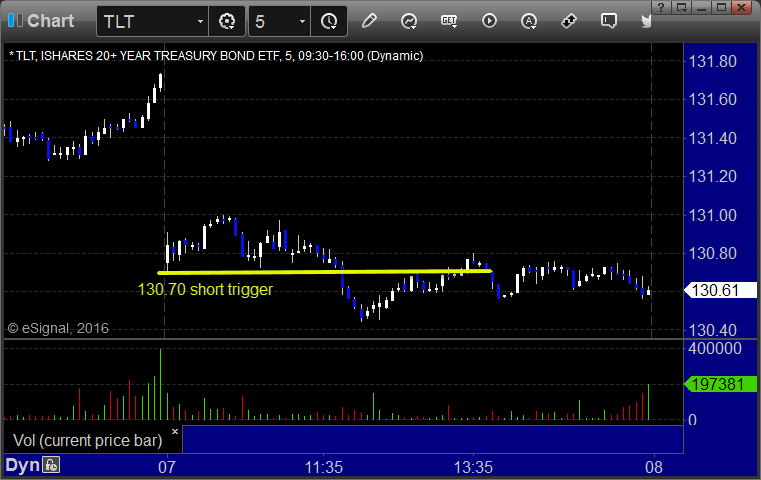
Task: Click the tallest green volume bar
Action: tap(161, 384)
